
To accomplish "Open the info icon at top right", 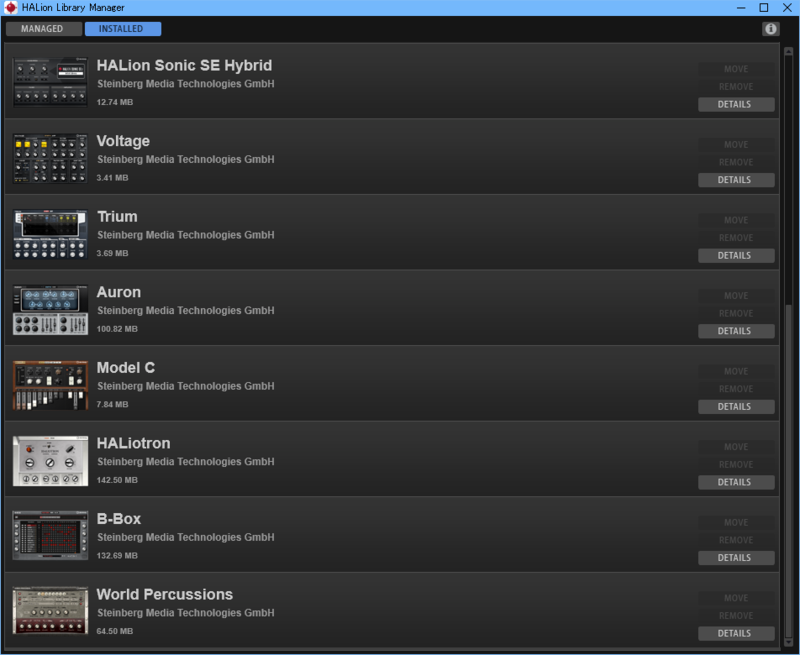I will (x=770, y=29).
